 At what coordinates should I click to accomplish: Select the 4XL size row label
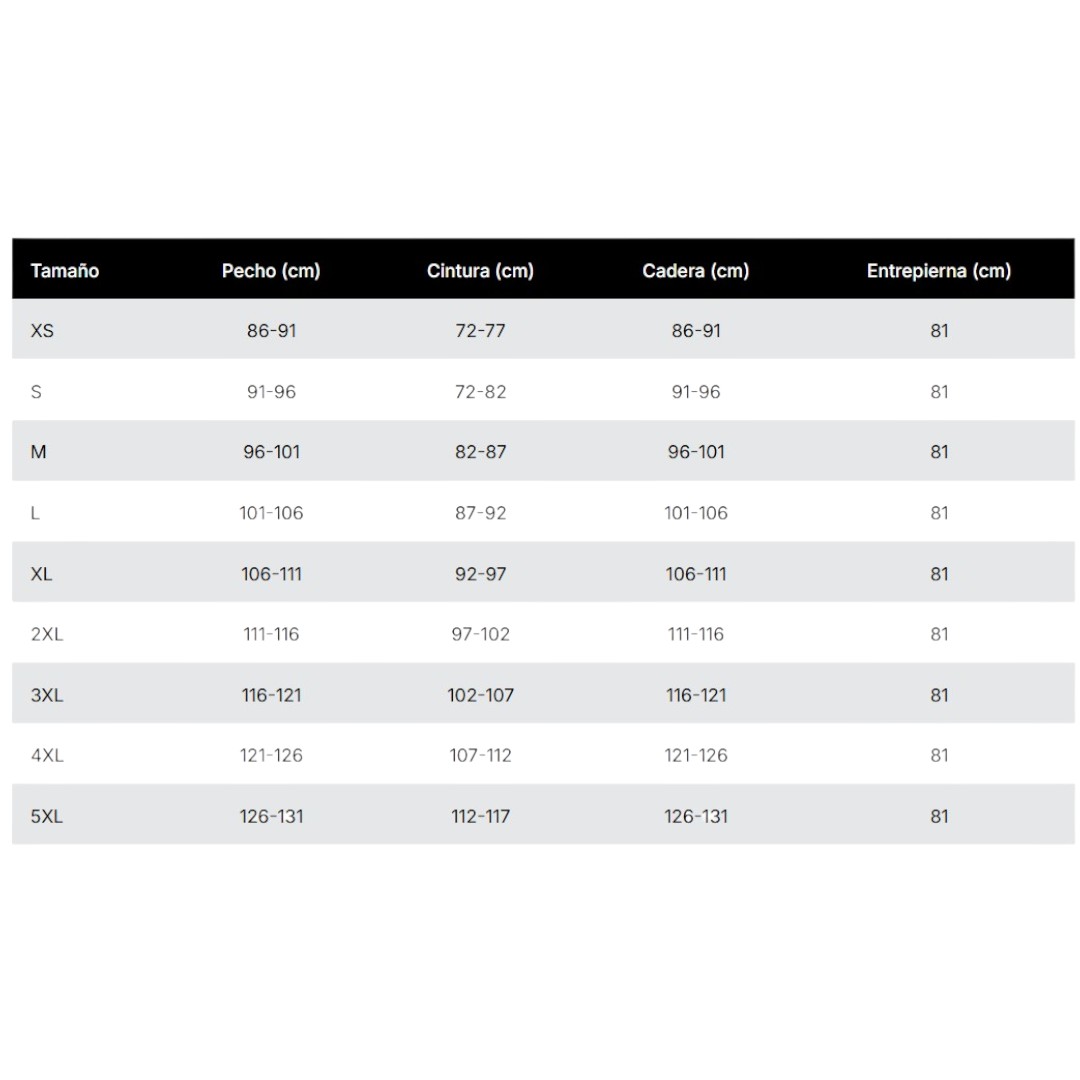pyautogui.click(x=47, y=756)
